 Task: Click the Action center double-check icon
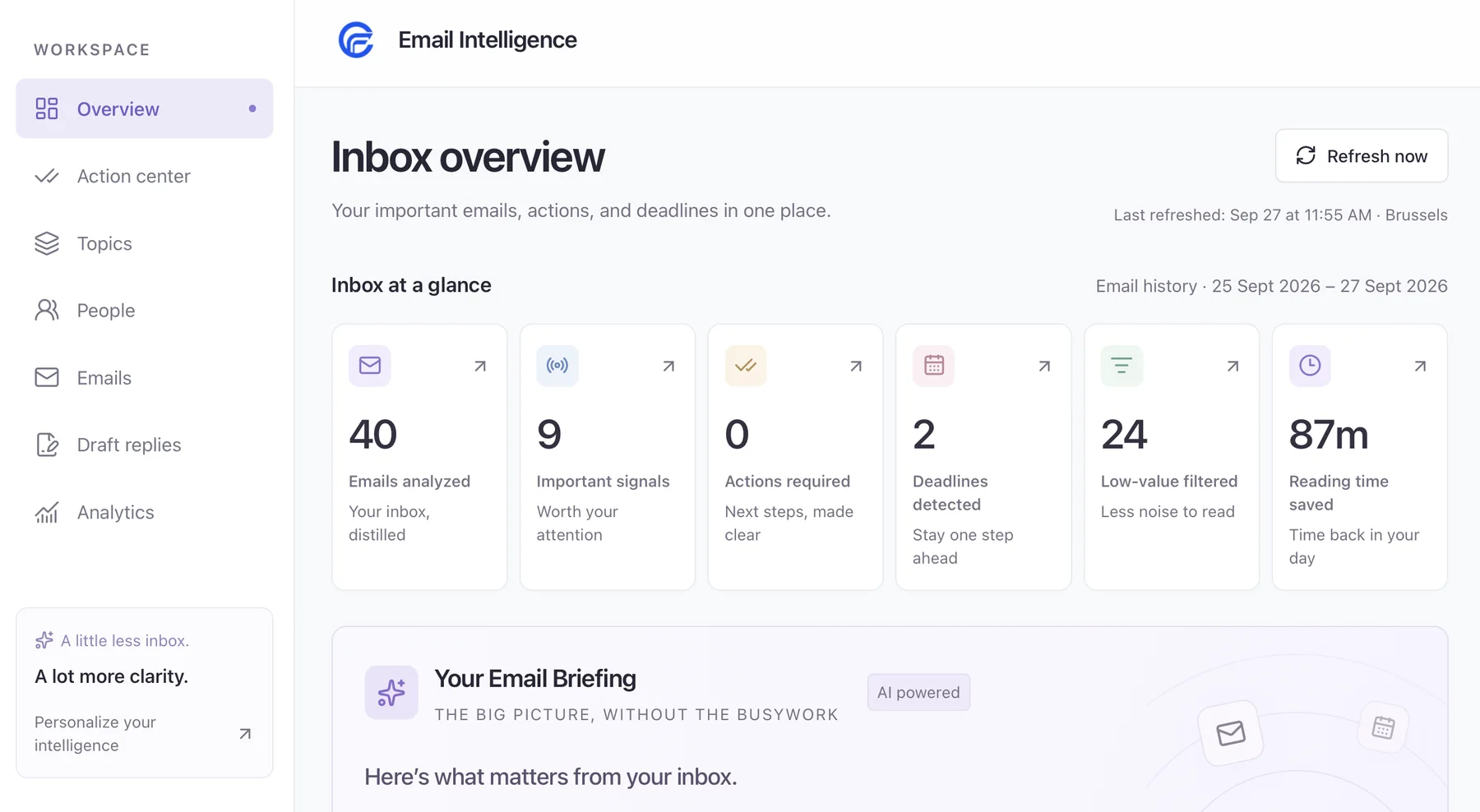(47, 176)
